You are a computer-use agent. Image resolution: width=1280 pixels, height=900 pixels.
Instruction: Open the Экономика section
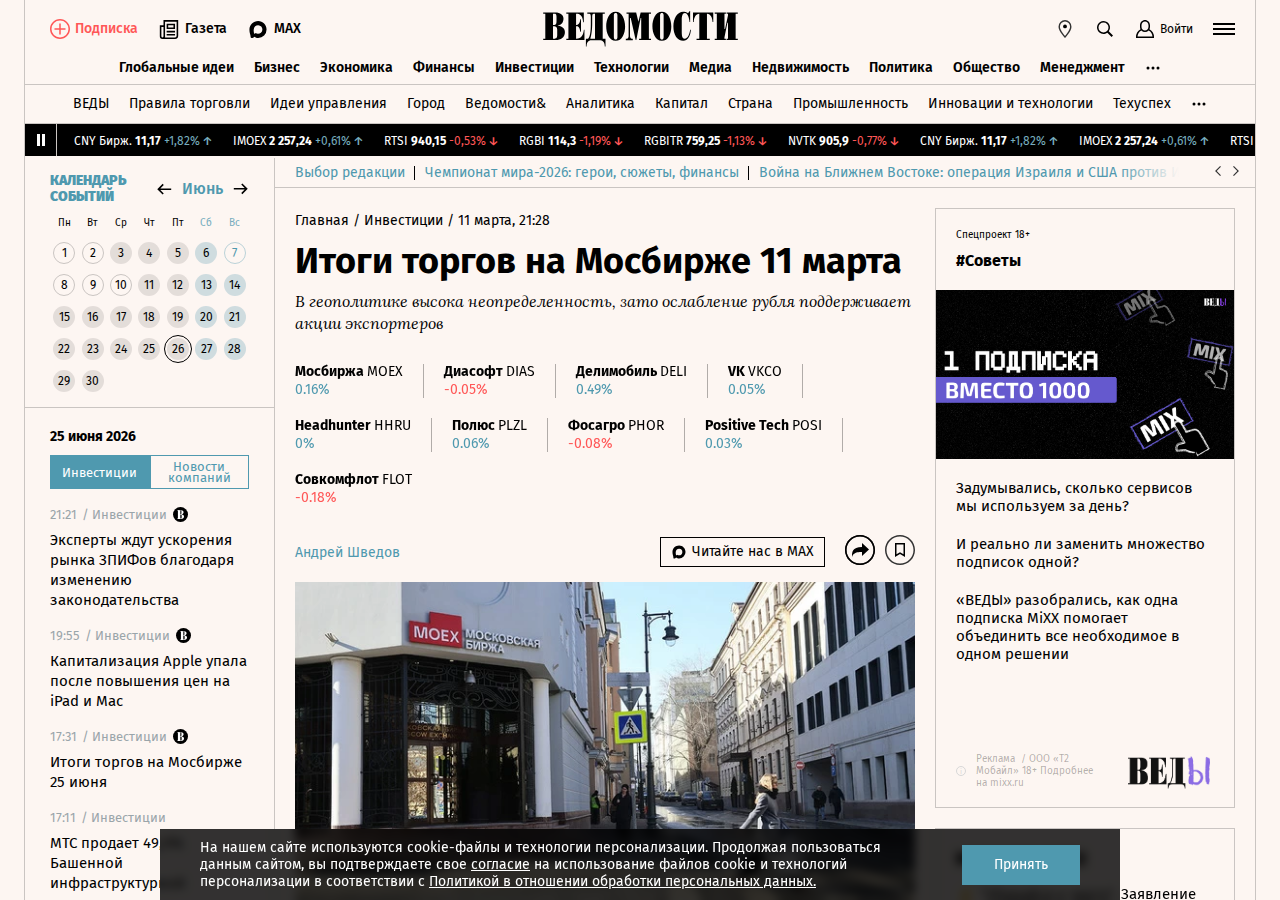click(x=356, y=68)
